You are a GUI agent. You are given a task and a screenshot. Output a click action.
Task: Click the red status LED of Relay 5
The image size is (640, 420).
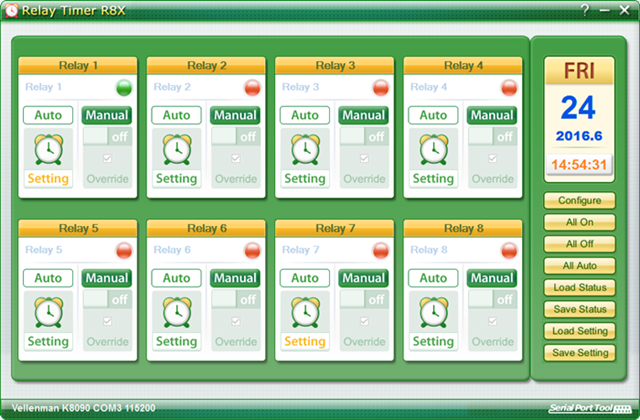(124, 251)
